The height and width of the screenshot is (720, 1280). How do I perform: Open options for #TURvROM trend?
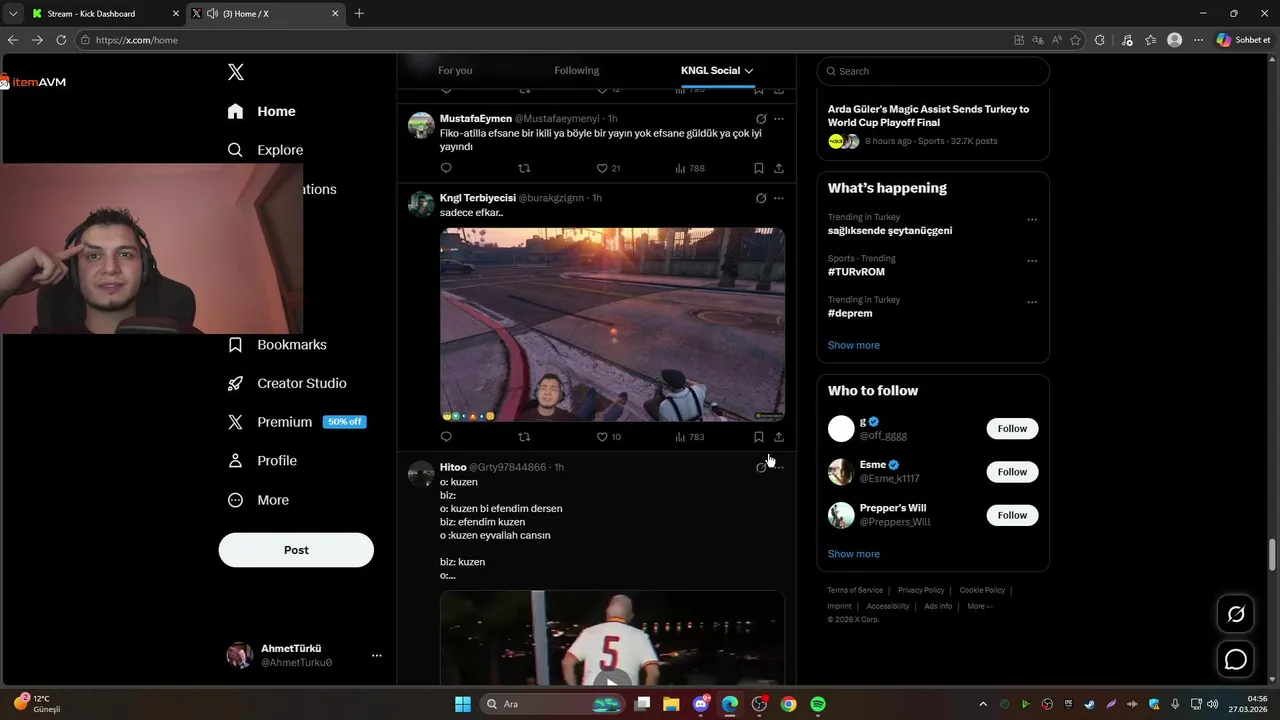[1032, 261]
